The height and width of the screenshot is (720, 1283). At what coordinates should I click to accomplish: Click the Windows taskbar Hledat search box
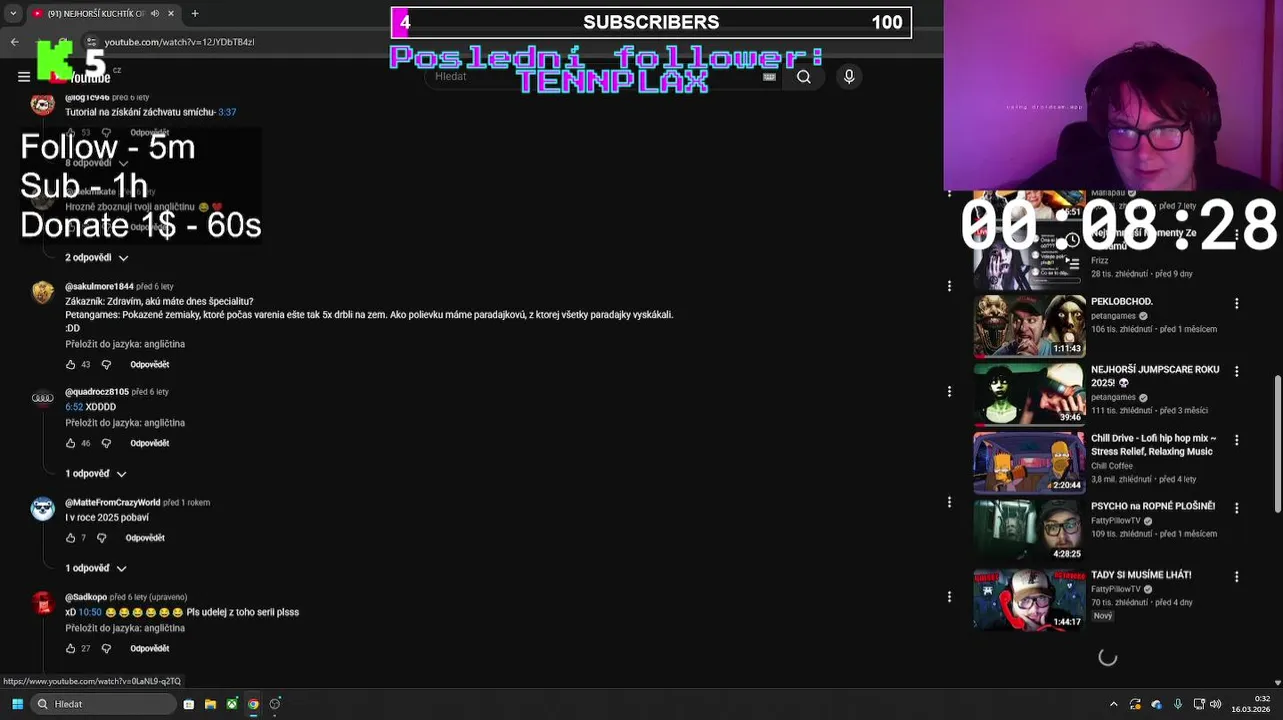tap(104, 704)
